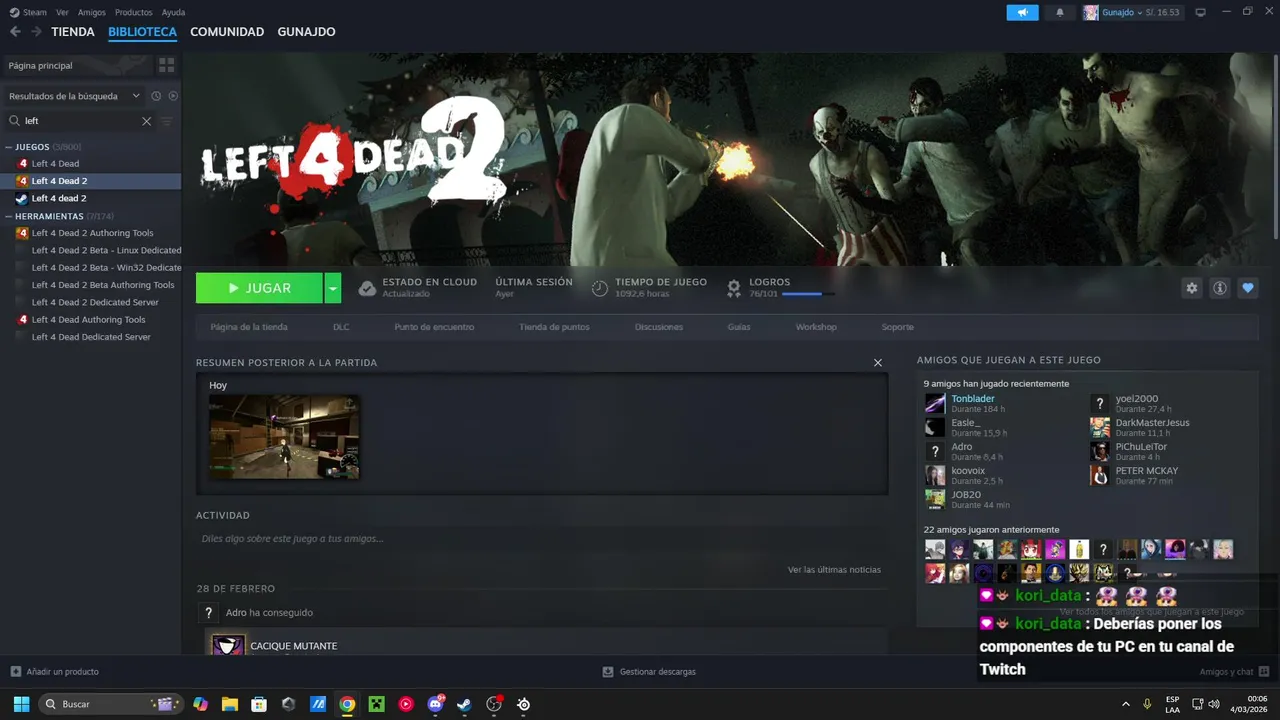Screen dimensions: 1280x720
Task: Open the Página de la tienda tab
Action: coord(249,327)
